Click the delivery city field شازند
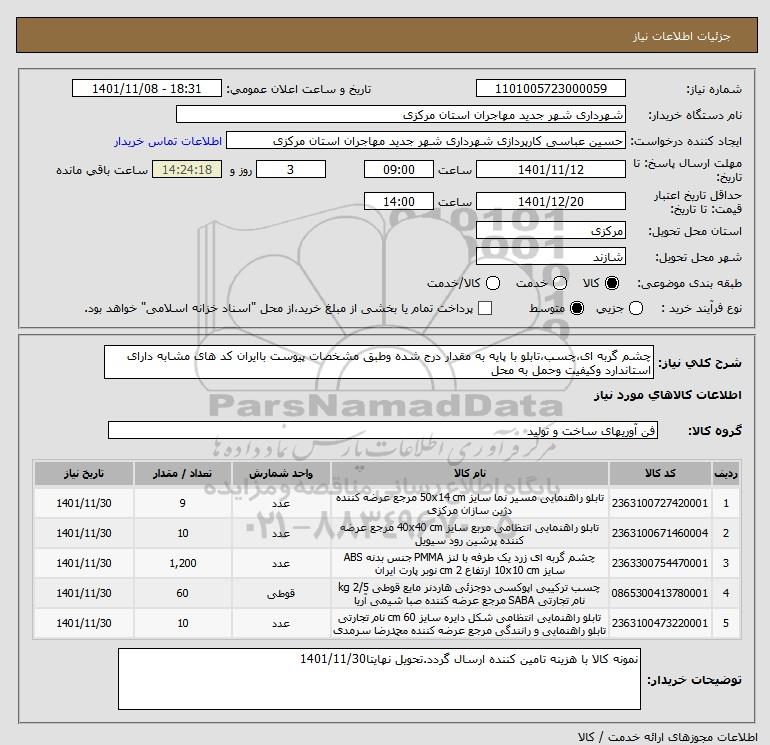 click(550, 256)
